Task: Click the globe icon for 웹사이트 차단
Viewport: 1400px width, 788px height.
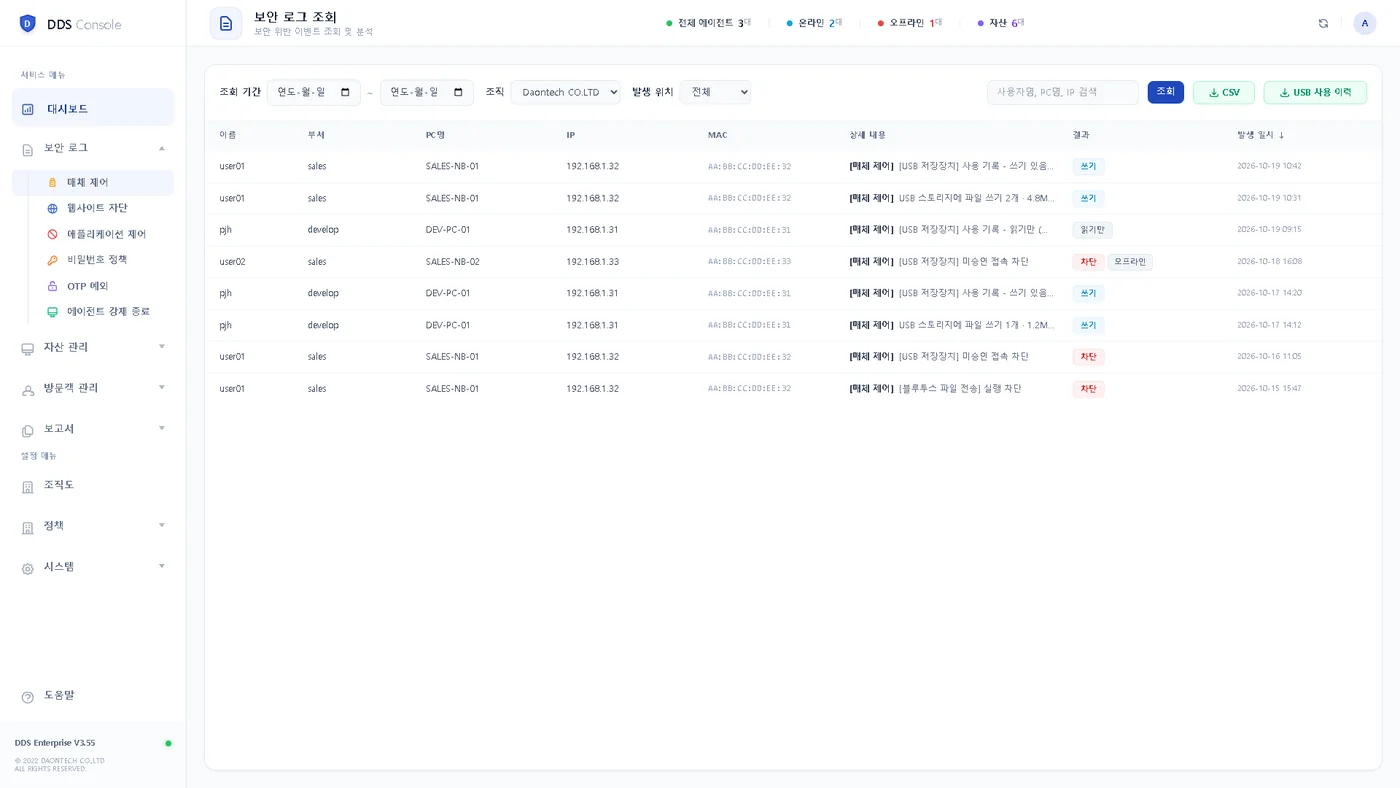Action: pyautogui.click(x=53, y=209)
